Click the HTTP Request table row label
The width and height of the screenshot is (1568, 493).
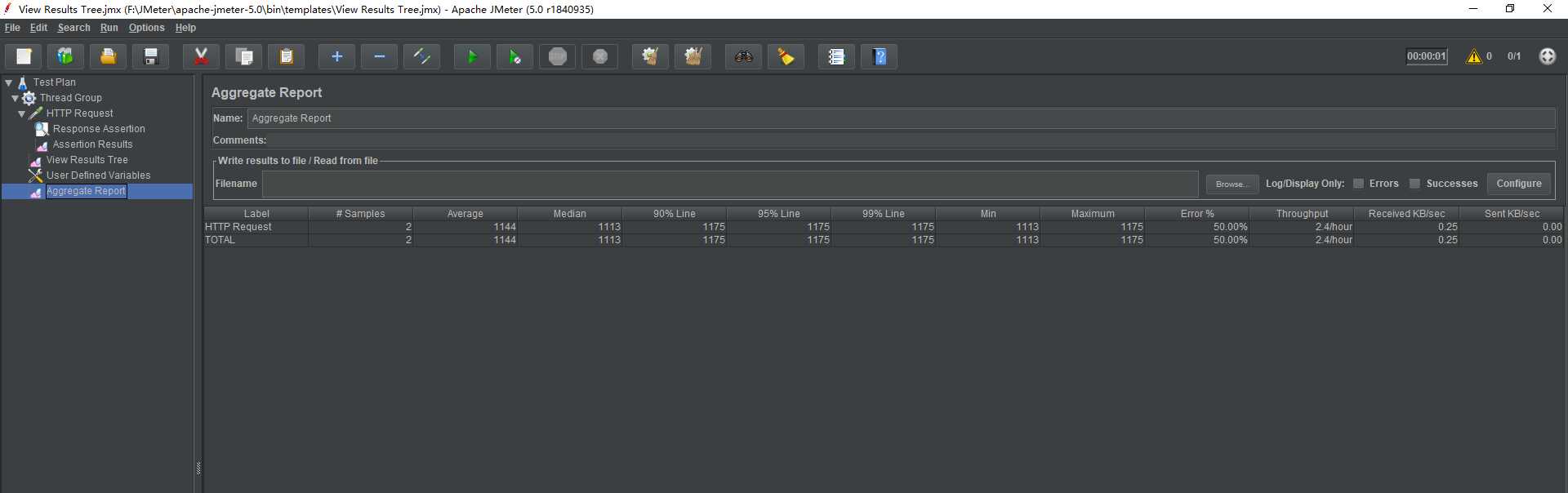pyautogui.click(x=238, y=227)
